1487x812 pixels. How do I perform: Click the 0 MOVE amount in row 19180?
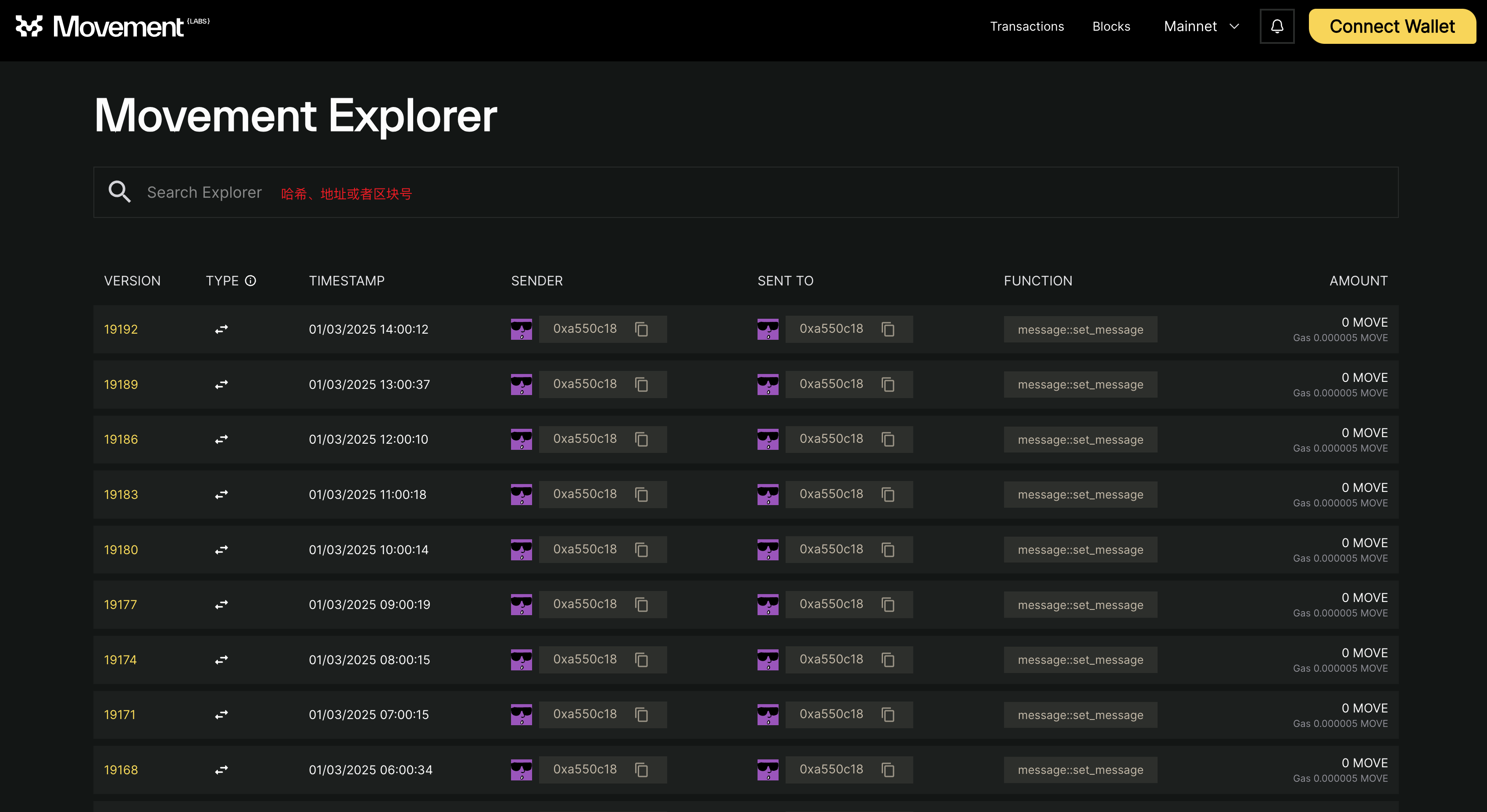click(1365, 543)
